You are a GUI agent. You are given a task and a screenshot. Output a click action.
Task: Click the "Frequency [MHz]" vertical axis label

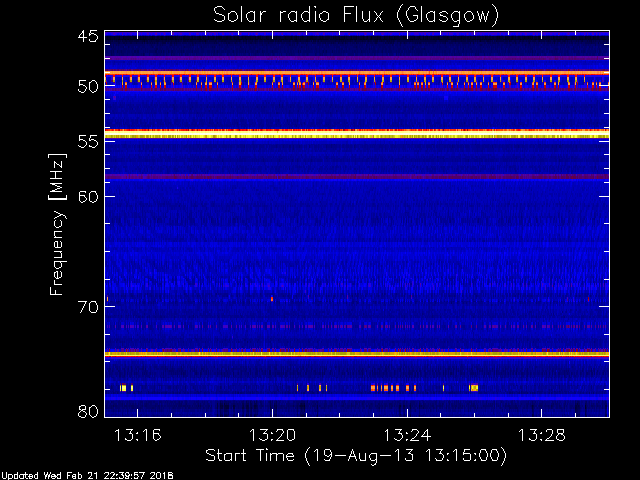pyautogui.click(x=58, y=223)
